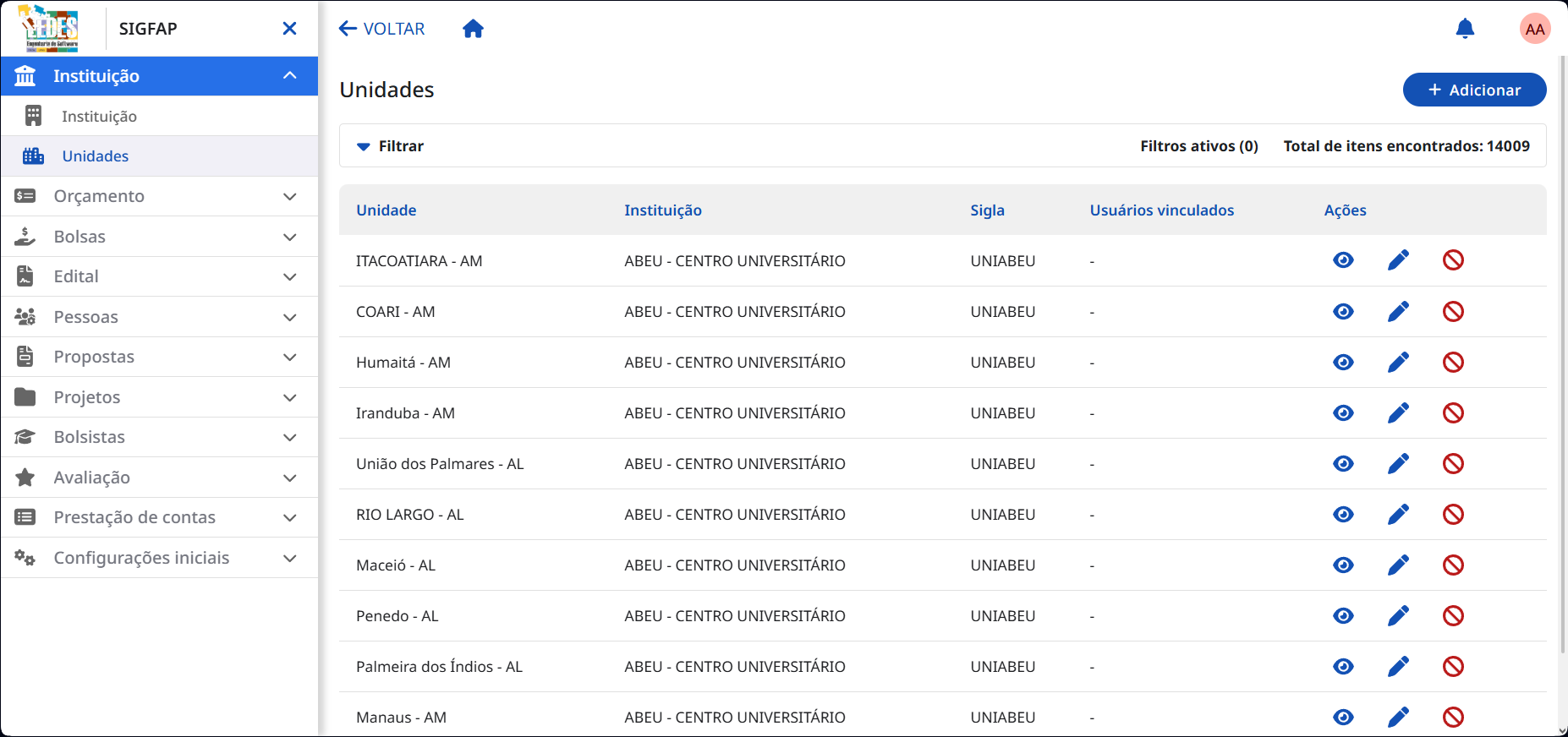
Task: Open the notifications bell
Action: coord(1465,29)
